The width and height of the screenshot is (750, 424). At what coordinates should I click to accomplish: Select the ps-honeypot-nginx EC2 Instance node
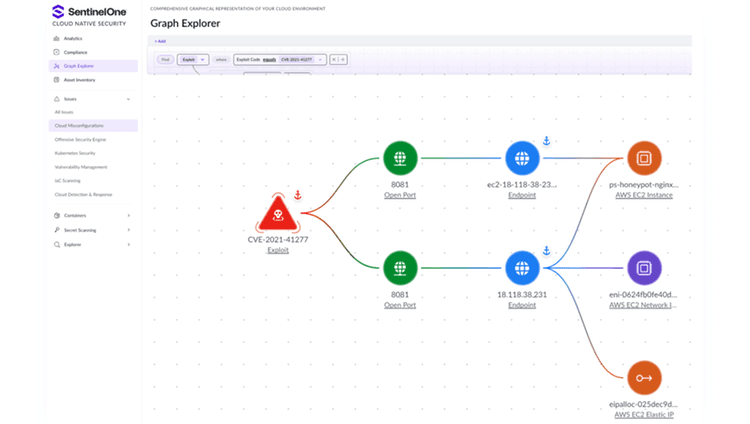[x=643, y=158]
